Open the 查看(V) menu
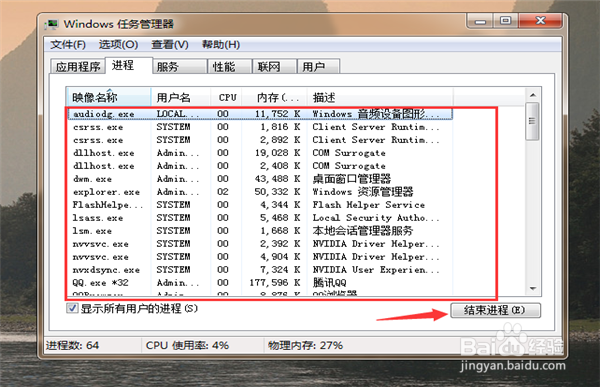The width and height of the screenshot is (600, 387). pyautogui.click(x=170, y=45)
